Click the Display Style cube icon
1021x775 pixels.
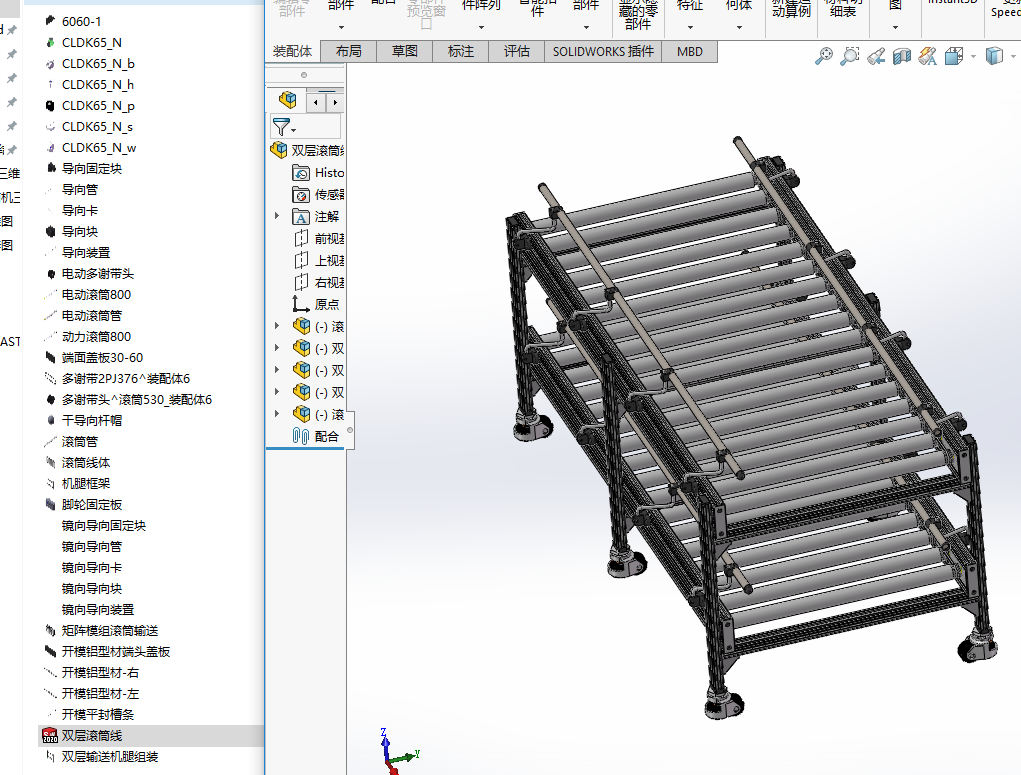pos(994,57)
